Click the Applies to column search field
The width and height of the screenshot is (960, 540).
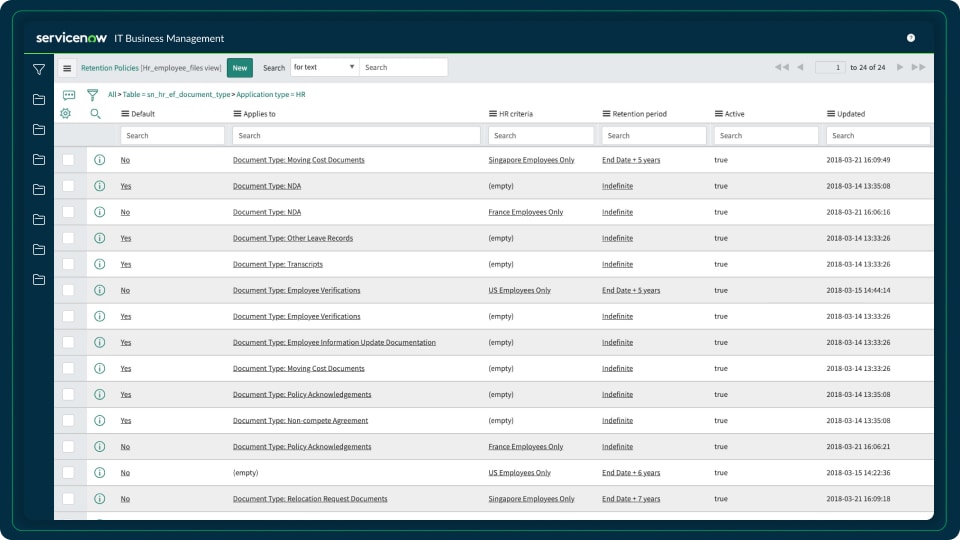point(355,135)
